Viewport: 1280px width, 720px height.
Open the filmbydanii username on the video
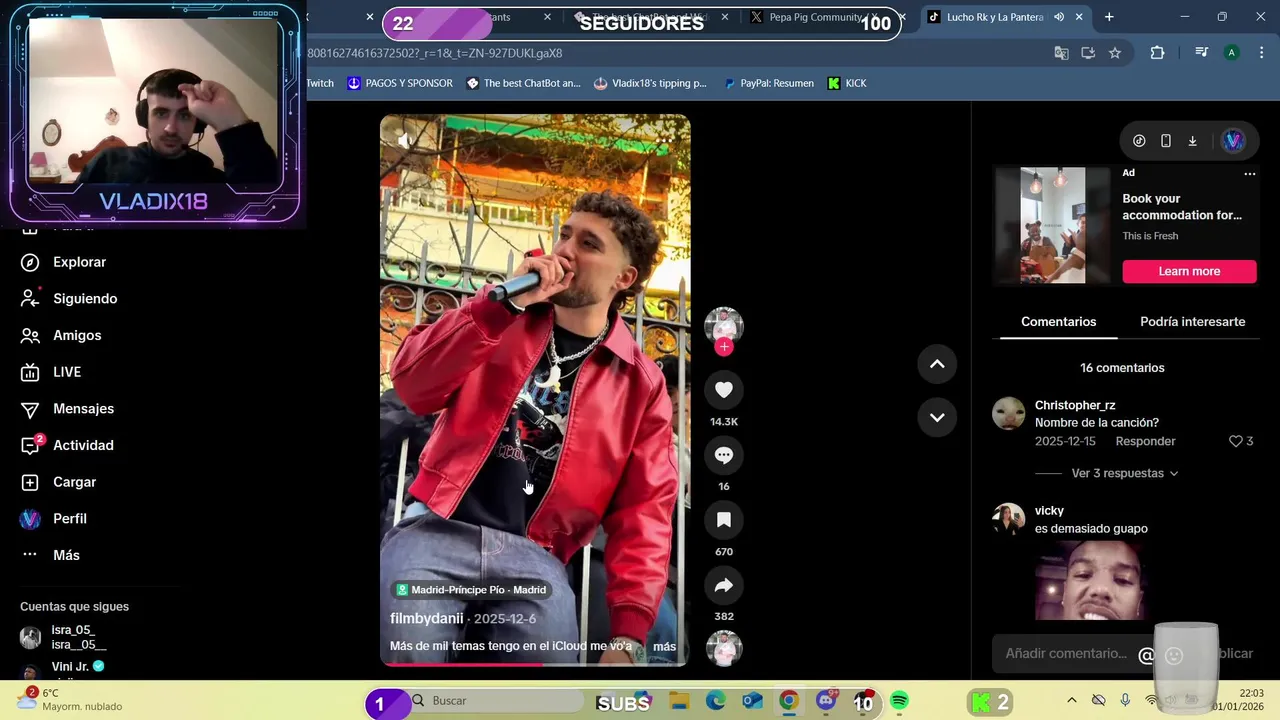(426, 619)
